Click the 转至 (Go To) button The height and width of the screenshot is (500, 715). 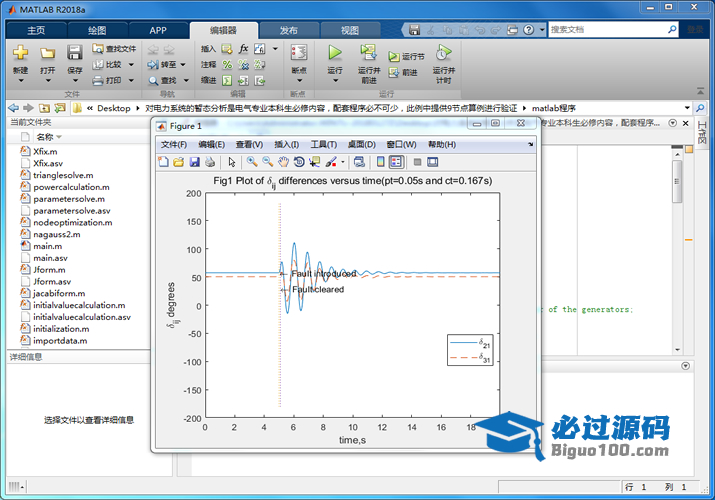coord(162,65)
